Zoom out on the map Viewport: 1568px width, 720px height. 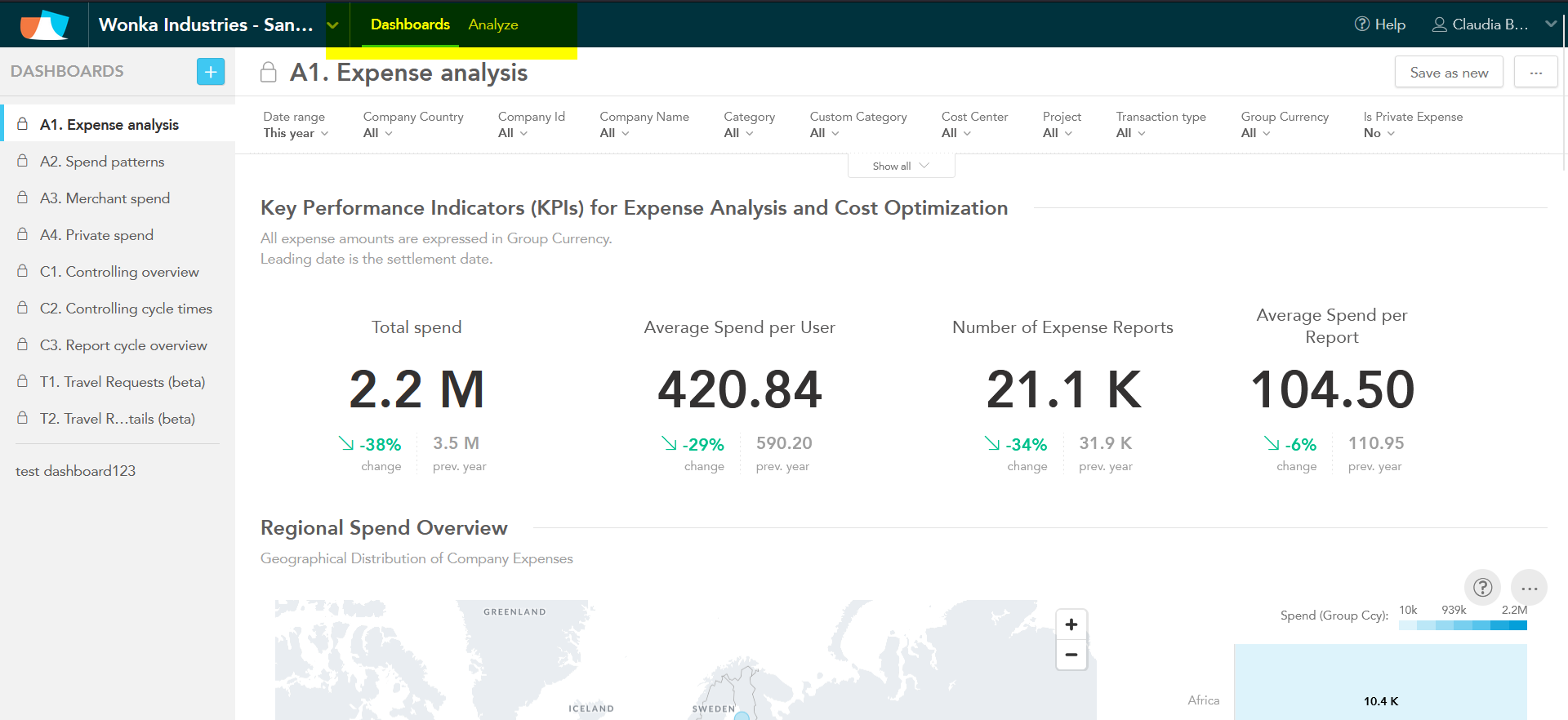(x=1071, y=655)
